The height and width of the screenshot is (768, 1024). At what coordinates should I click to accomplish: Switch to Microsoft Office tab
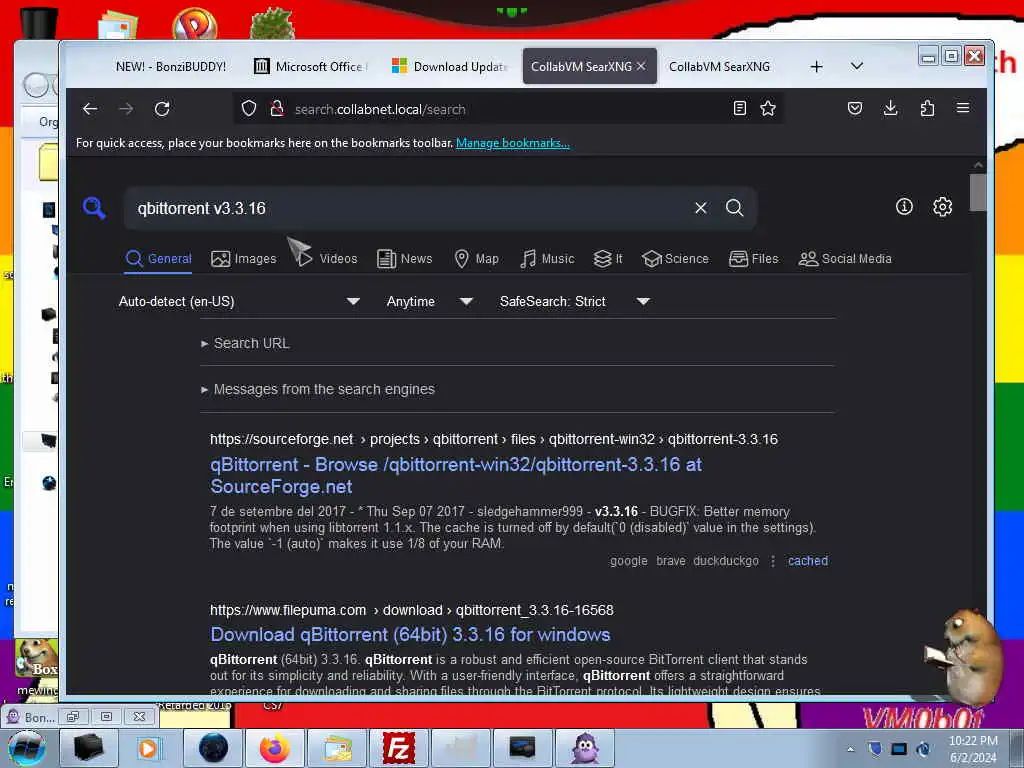click(311, 67)
